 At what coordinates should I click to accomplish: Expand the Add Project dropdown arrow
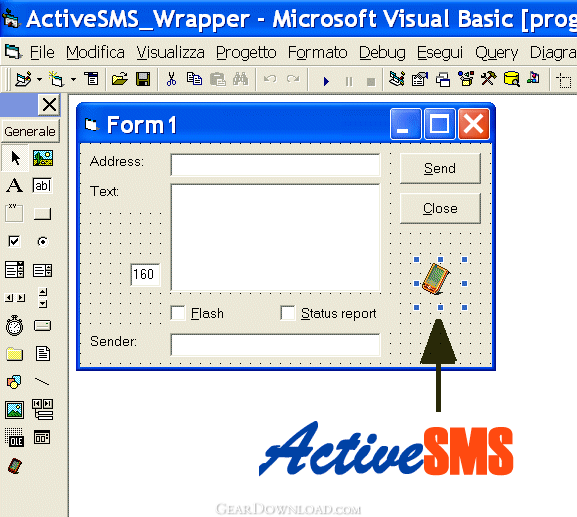point(39,79)
